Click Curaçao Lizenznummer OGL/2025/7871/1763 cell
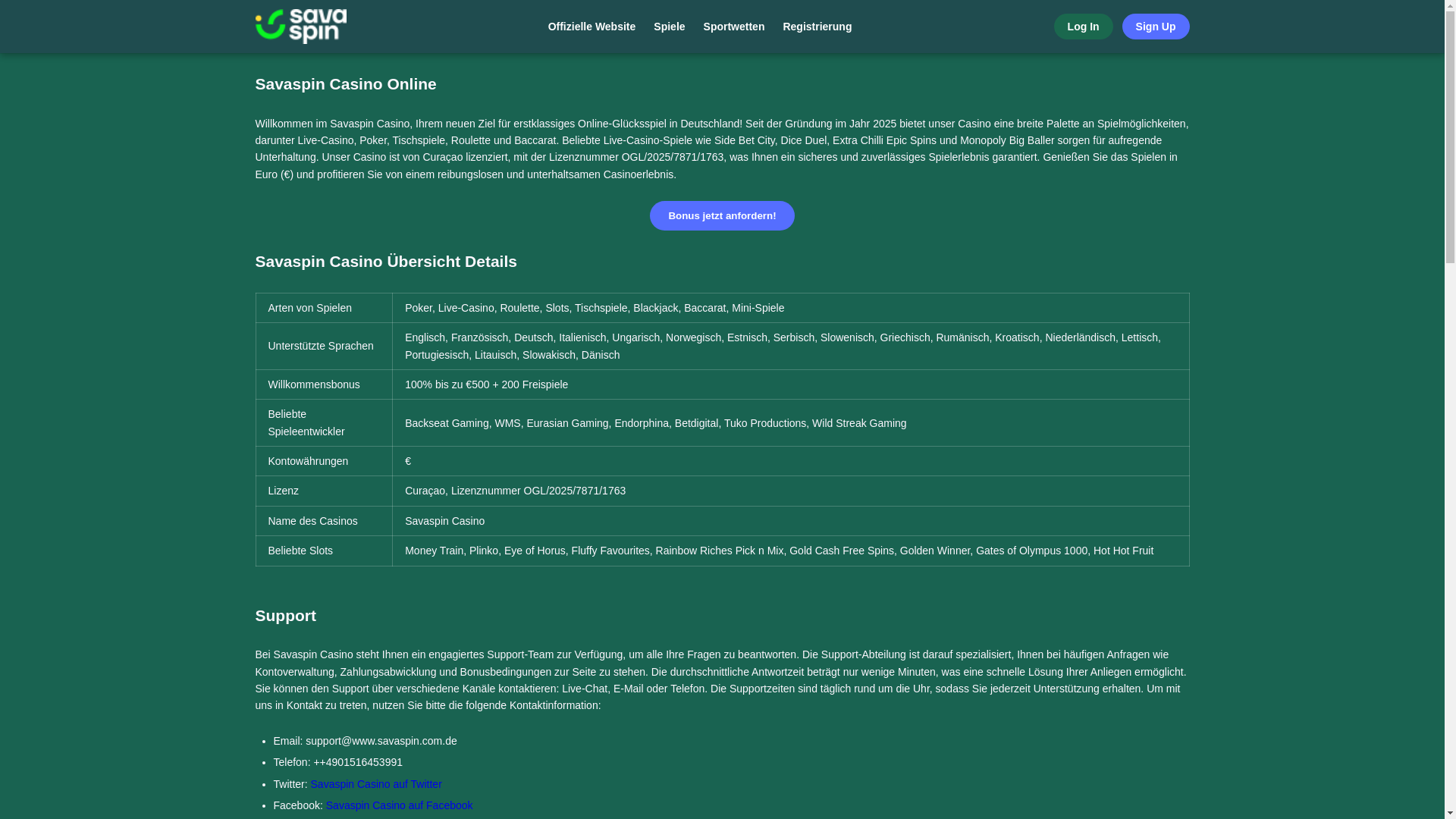 790,491
